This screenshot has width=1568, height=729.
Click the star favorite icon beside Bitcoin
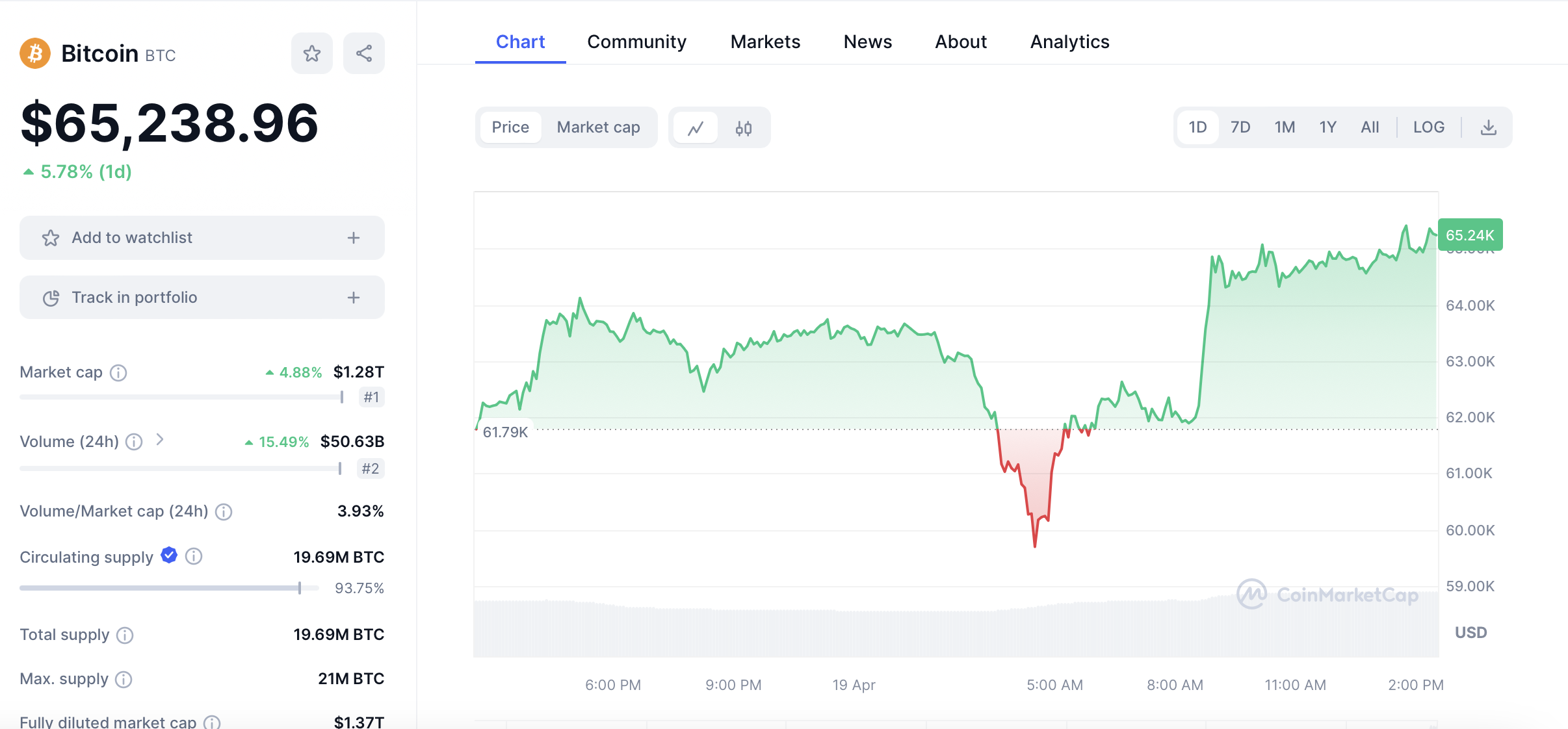pyautogui.click(x=312, y=53)
